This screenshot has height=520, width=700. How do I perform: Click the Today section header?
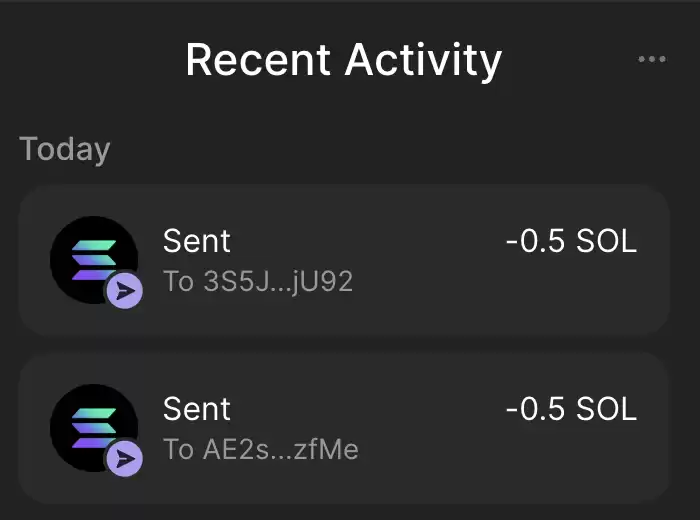65,150
